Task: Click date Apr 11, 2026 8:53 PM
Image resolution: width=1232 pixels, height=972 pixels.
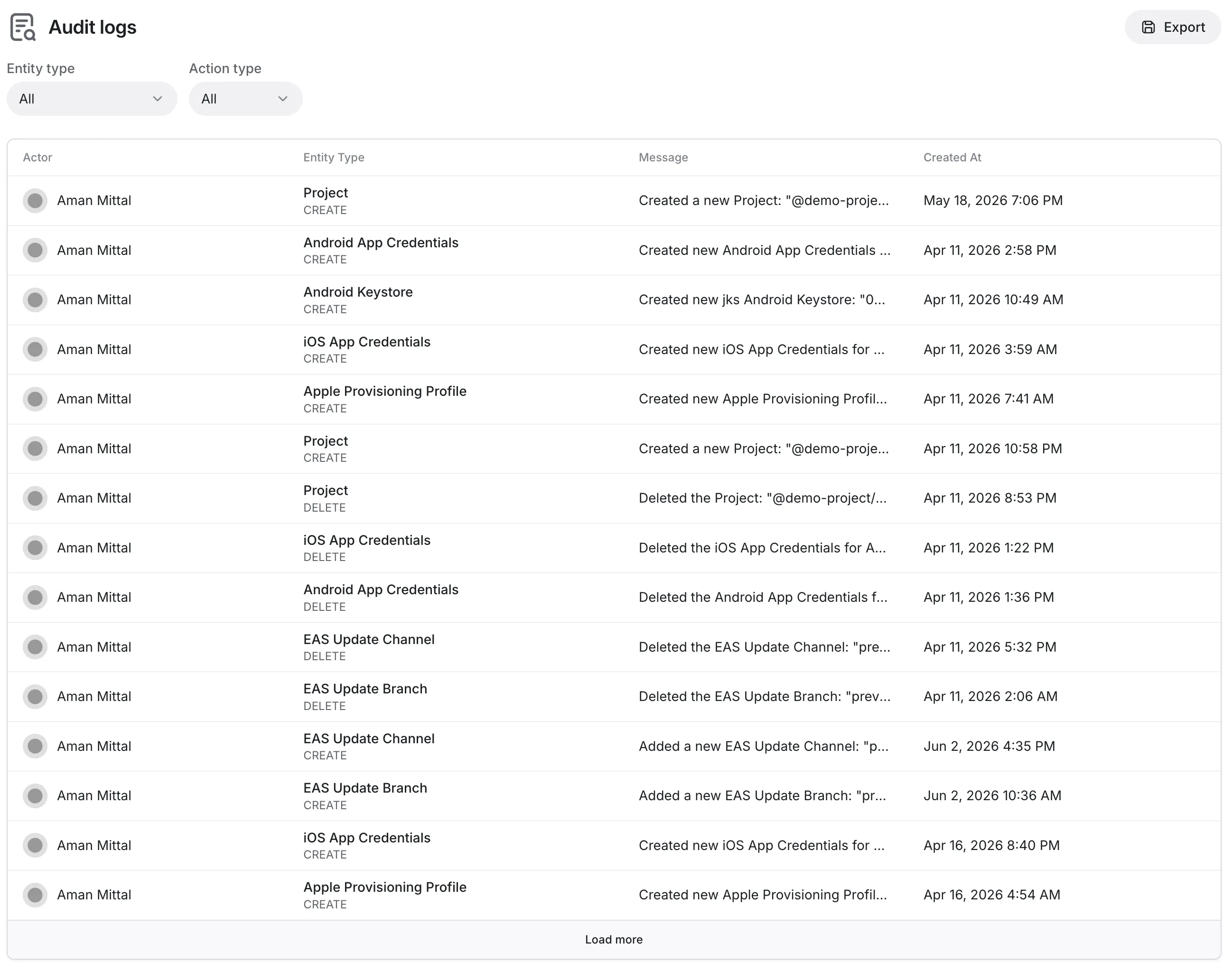Action: click(990, 498)
